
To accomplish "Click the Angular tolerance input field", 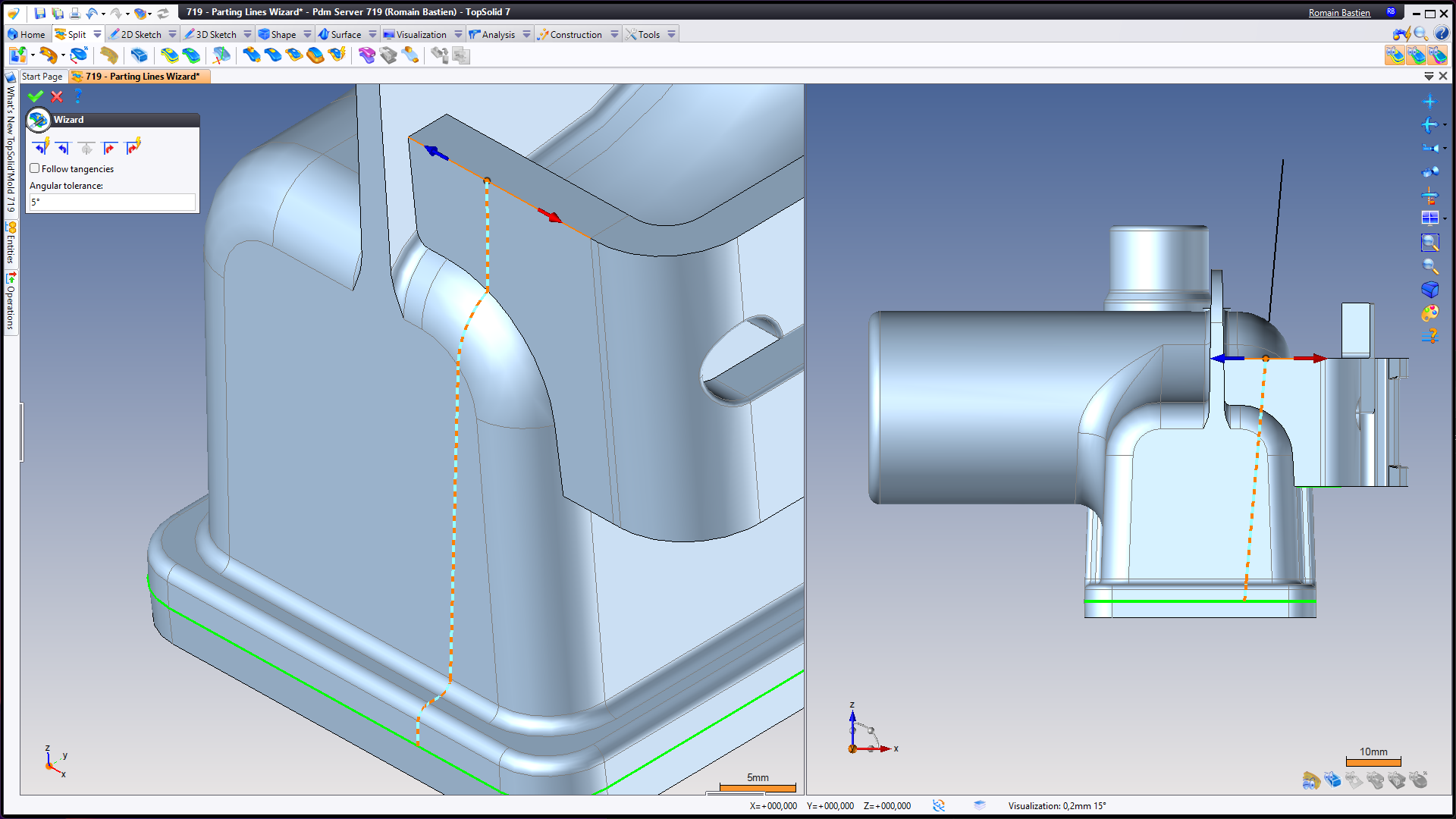I will [x=112, y=202].
